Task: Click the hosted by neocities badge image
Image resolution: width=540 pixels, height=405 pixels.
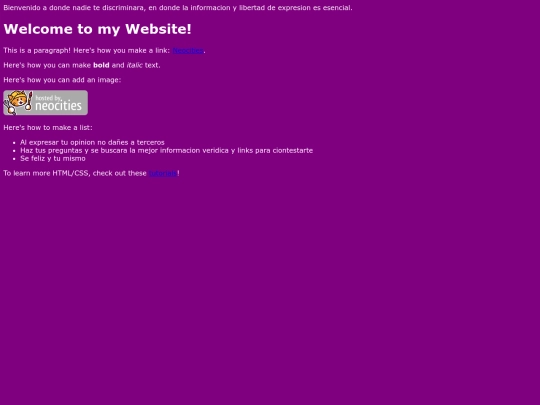Action: (45, 103)
